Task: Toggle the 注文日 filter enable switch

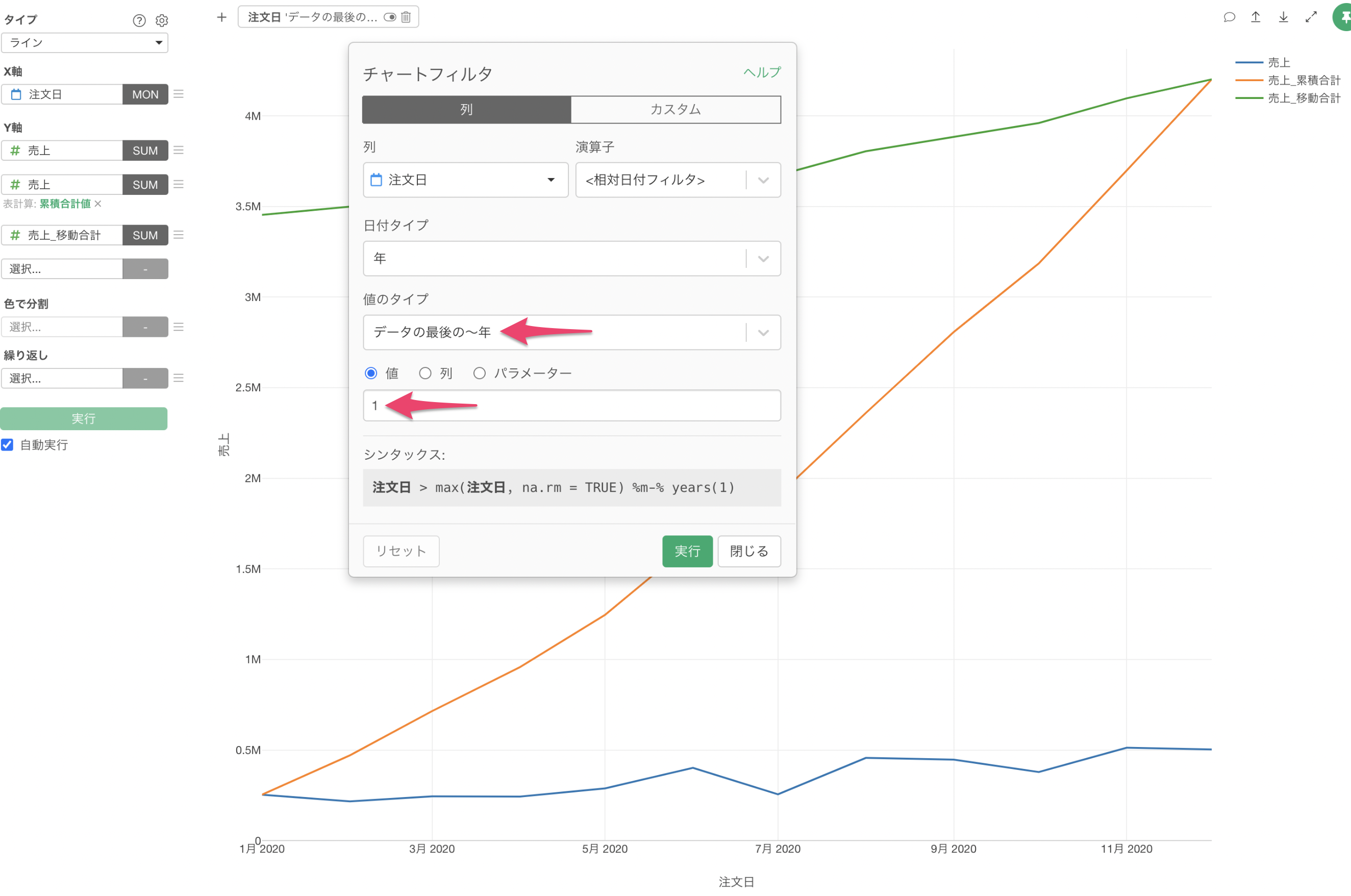Action: [x=390, y=17]
